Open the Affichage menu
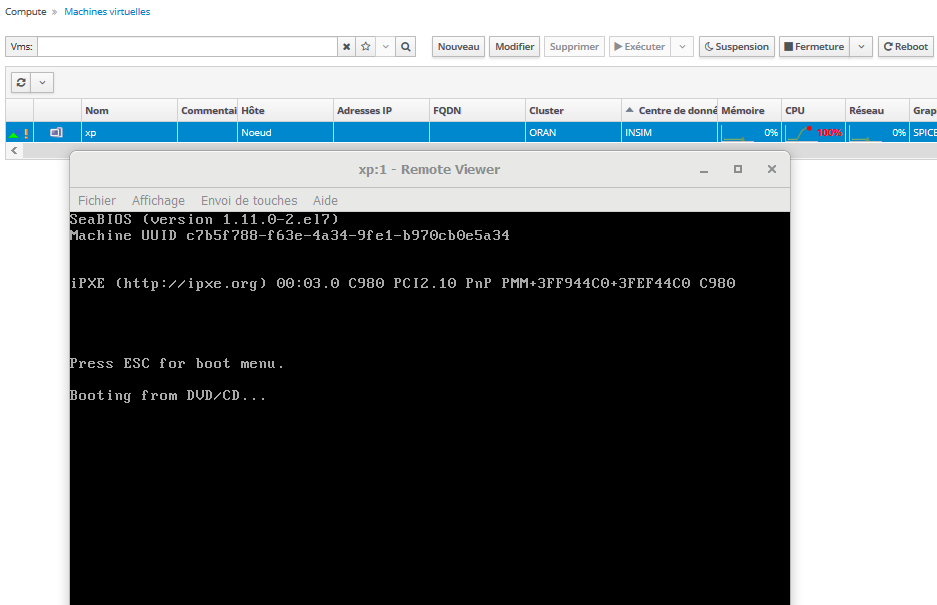 [158, 200]
